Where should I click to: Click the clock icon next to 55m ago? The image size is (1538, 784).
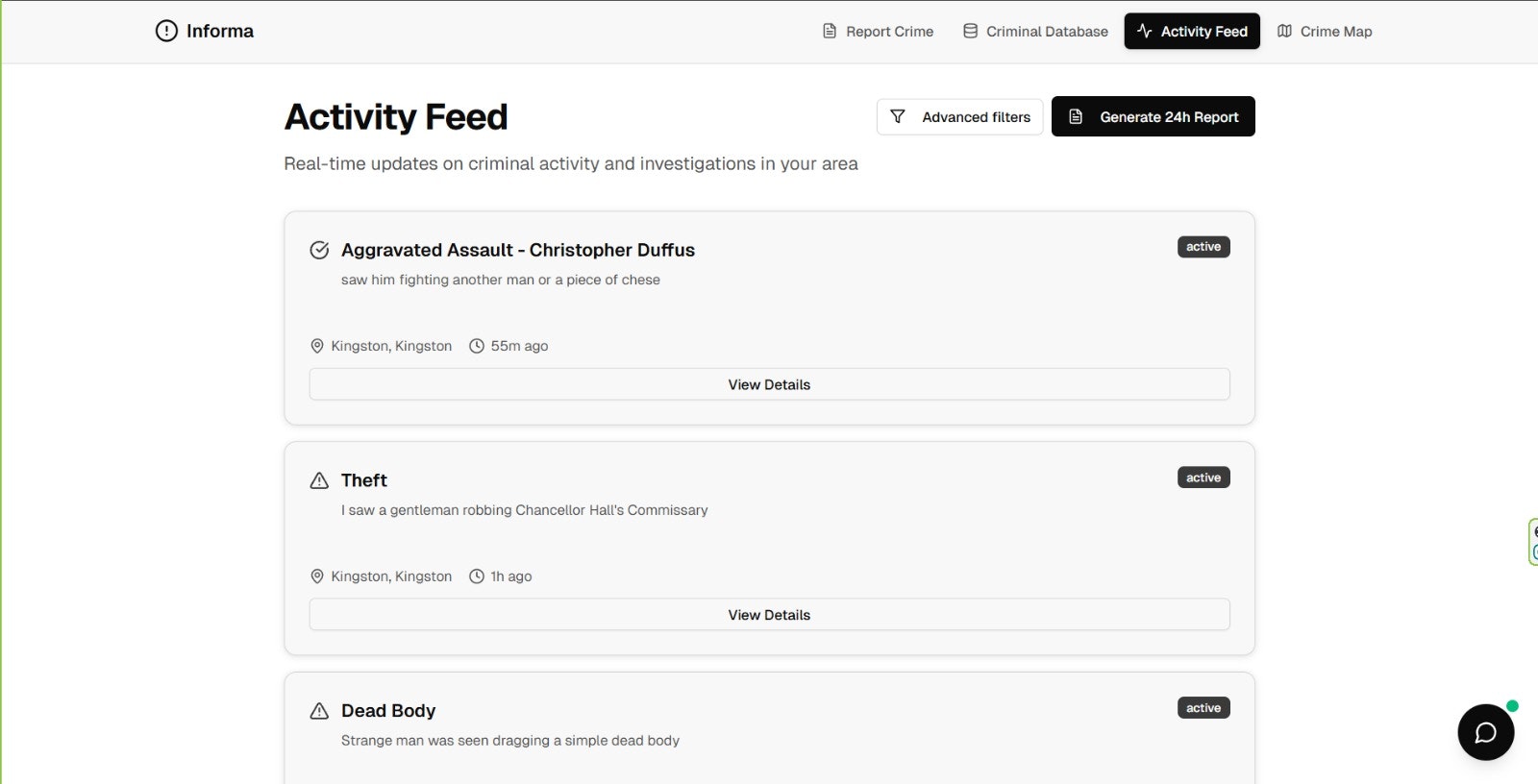click(477, 346)
